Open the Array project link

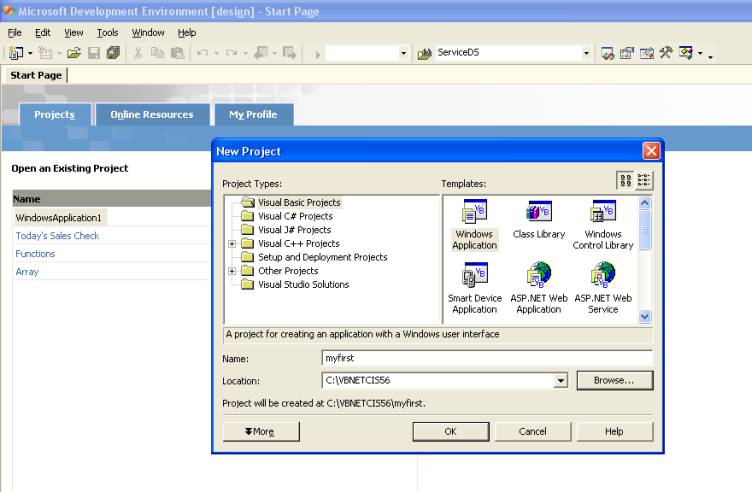coord(27,271)
